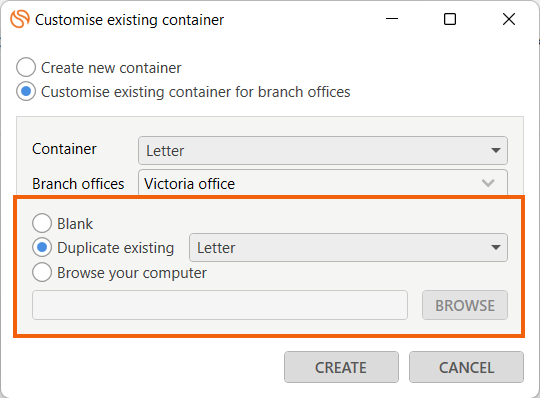Close the dialog with the X icon
The image size is (540, 398).
(509, 19)
